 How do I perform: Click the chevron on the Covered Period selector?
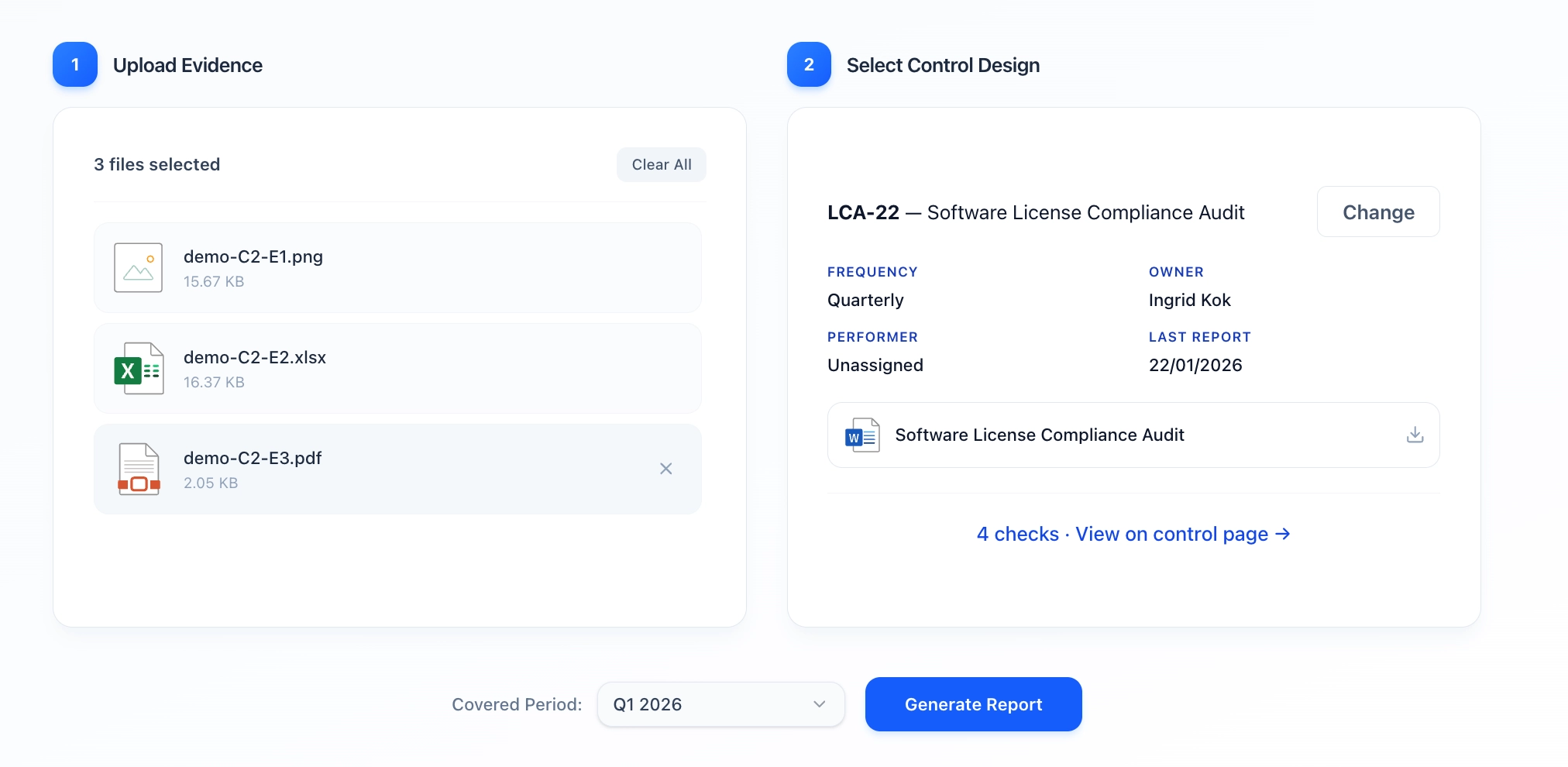pos(819,704)
